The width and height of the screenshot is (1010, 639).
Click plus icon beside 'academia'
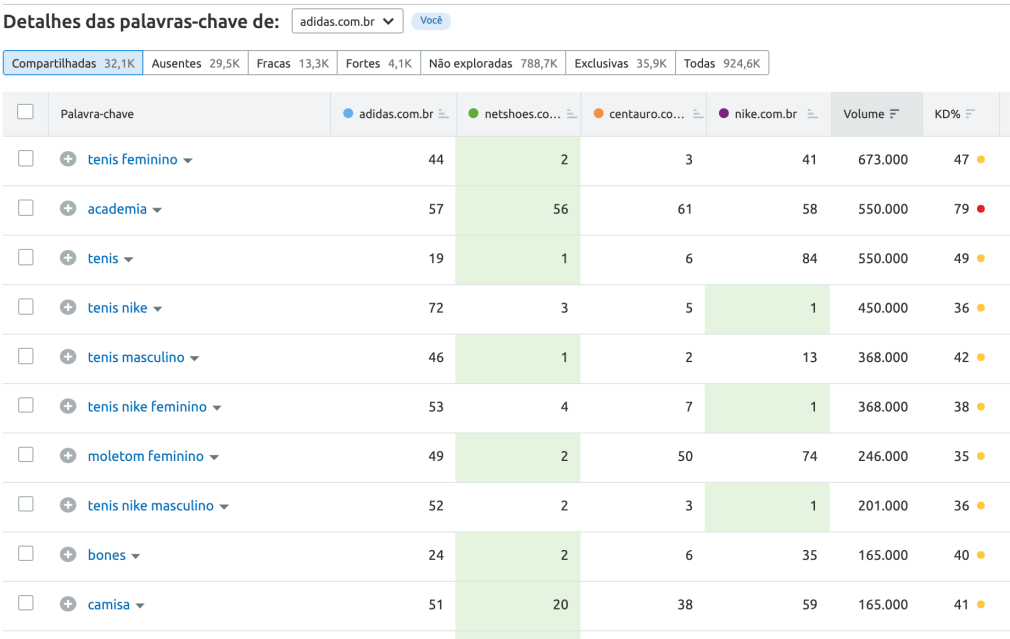[68, 209]
